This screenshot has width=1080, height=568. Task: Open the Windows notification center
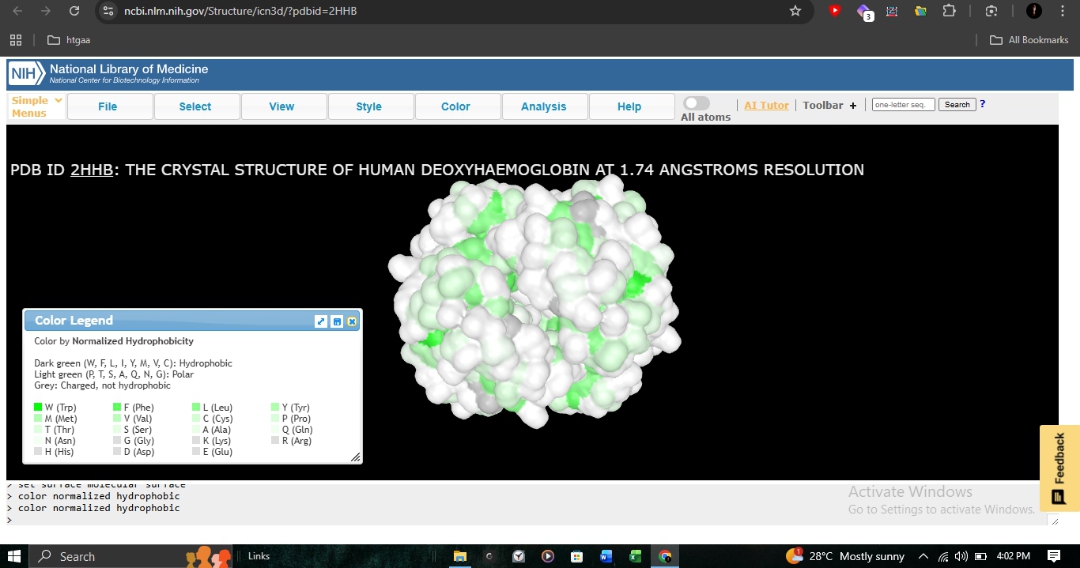tap(1054, 556)
